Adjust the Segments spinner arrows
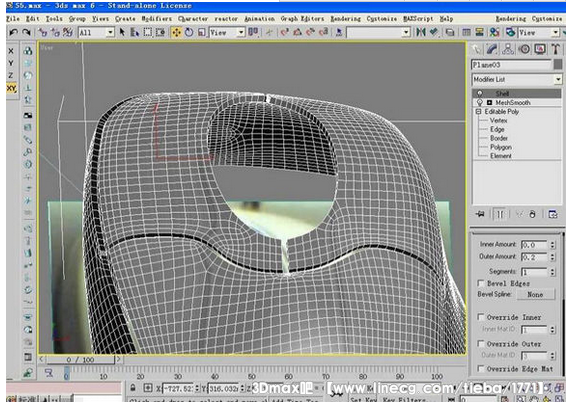This screenshot has width=573, height=405. click(553, 272)
